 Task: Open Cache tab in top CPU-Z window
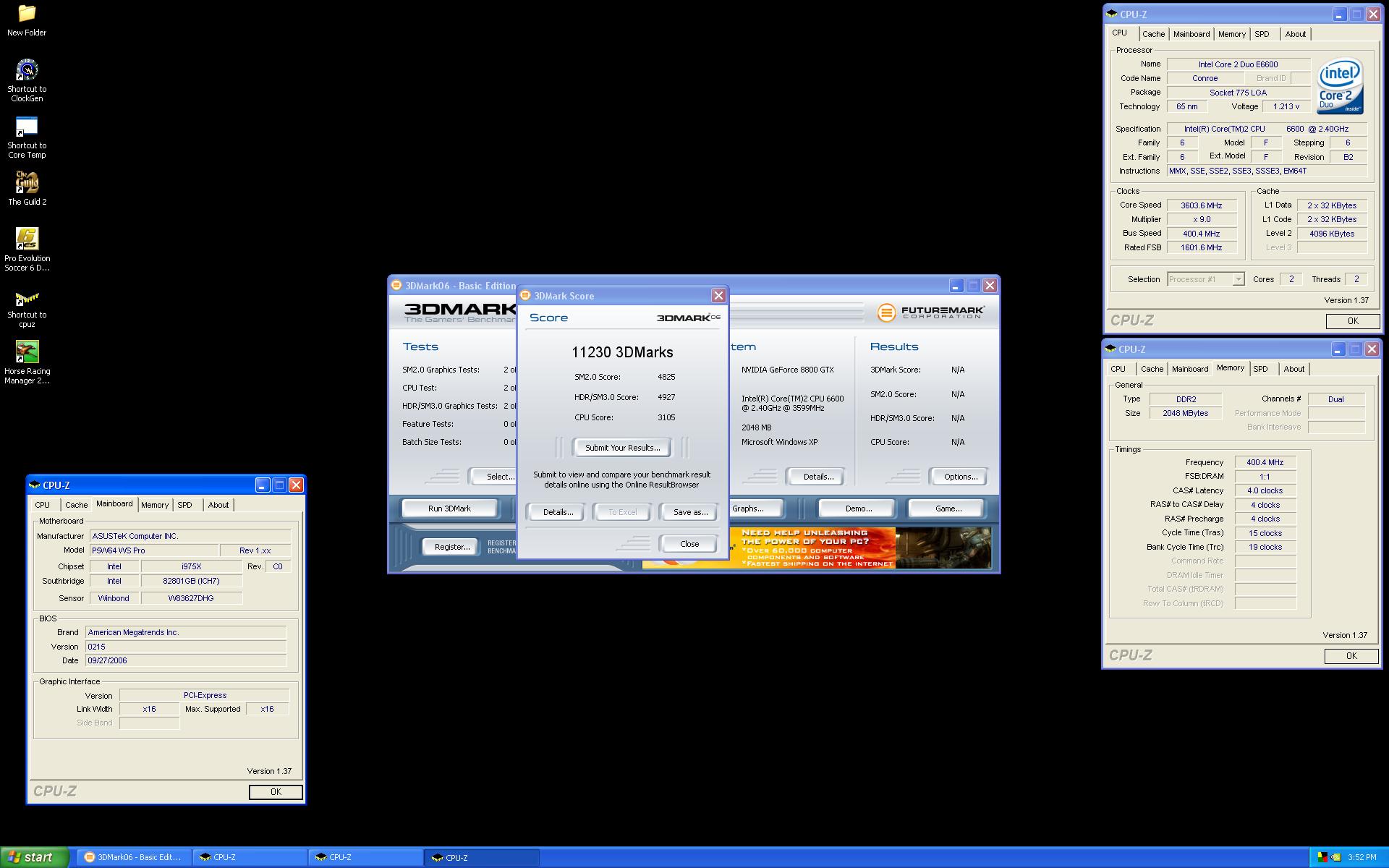(1153, 34)
